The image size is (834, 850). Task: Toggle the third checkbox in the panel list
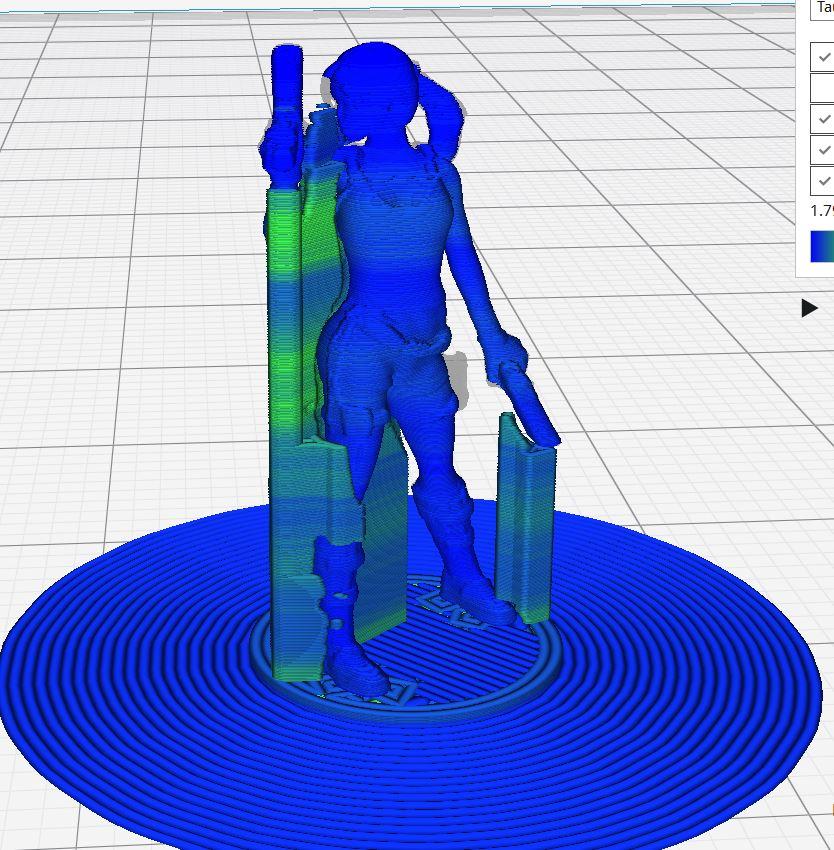click(x=823, y=119)
